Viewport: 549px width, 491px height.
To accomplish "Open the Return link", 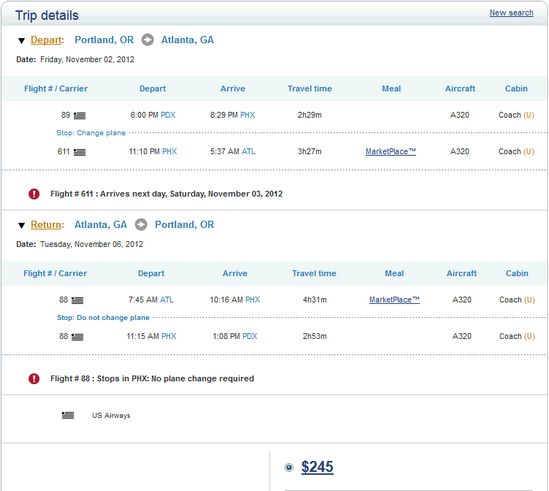I will [46, 224].
